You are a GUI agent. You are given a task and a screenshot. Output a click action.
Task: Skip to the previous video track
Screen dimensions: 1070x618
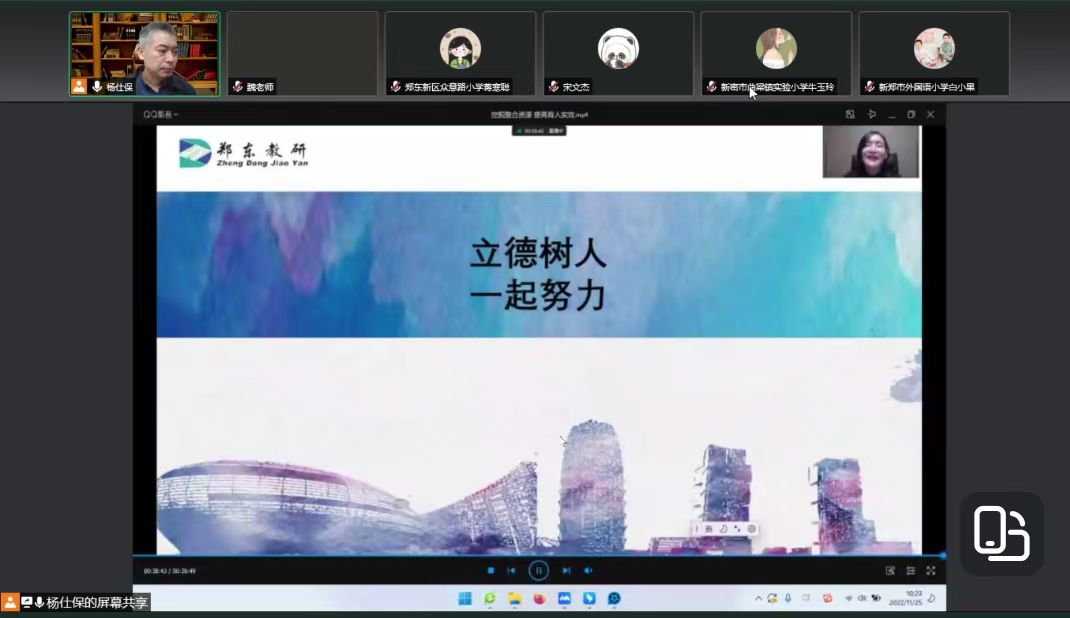[511, 570]
